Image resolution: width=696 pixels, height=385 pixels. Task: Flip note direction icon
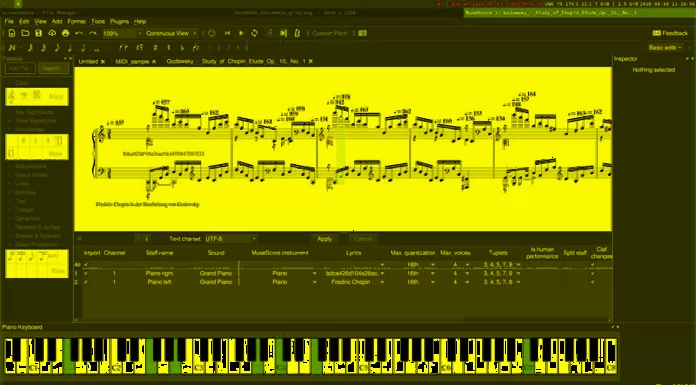click(196, 48)
